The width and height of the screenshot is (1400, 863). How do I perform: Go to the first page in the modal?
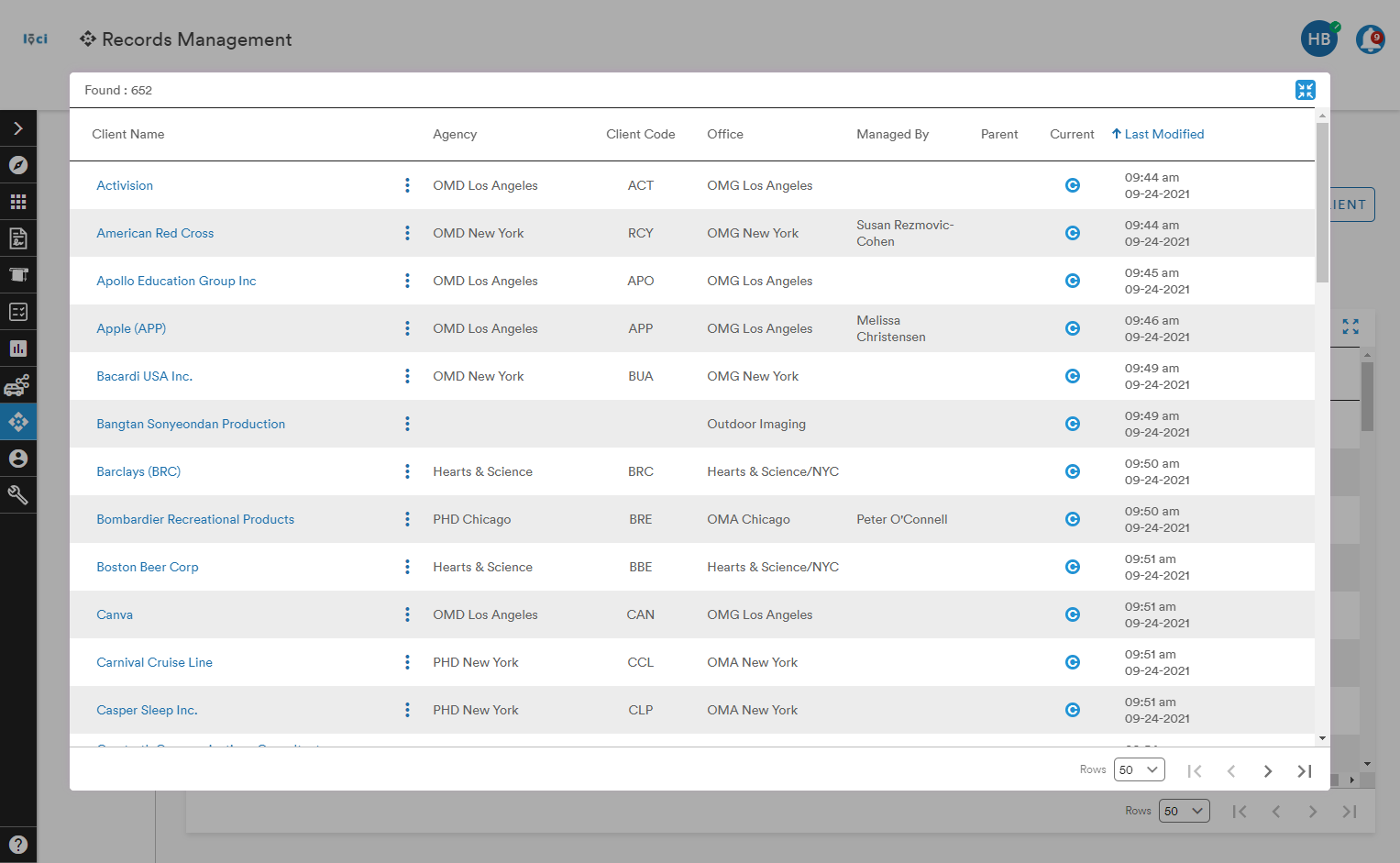(1195, 771)
